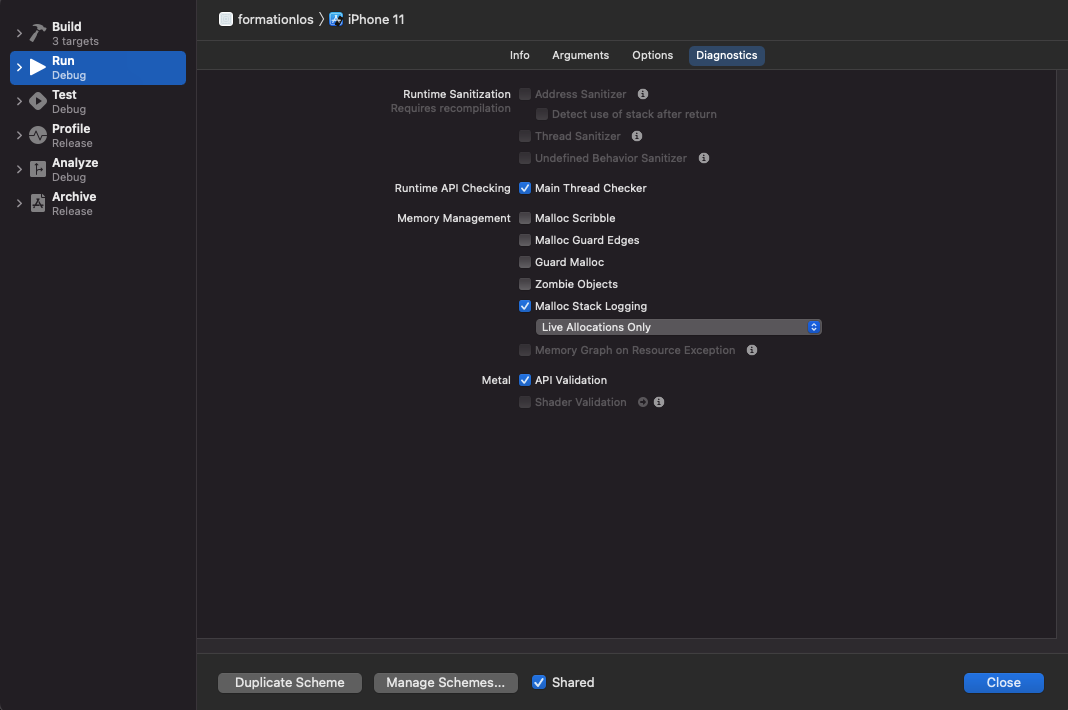Switch to the Arguments tab
The width and height of the screenshot is (1068, 710).
(580, 55)
